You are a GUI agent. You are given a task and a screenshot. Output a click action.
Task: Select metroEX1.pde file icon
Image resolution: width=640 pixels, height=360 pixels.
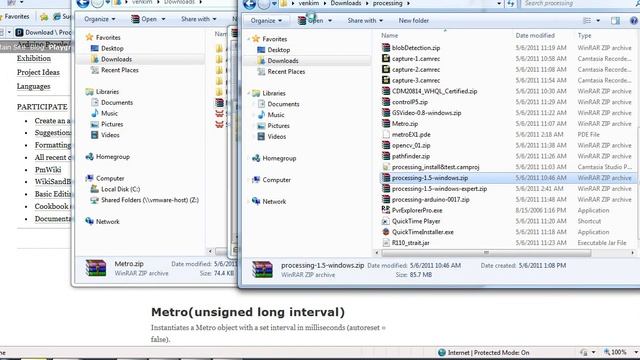click(x=386, y=134)
